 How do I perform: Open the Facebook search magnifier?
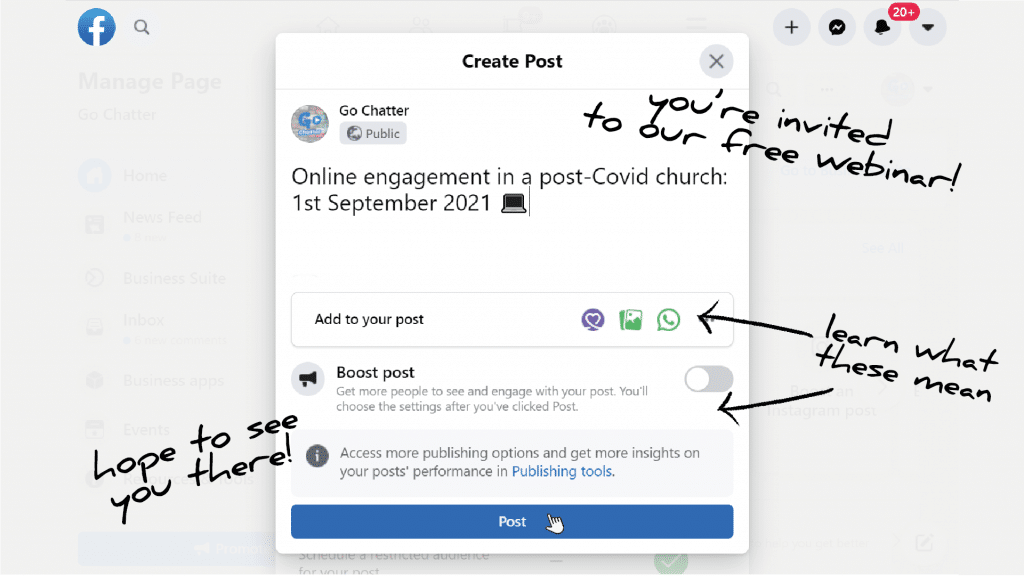(x=142, y=27)
